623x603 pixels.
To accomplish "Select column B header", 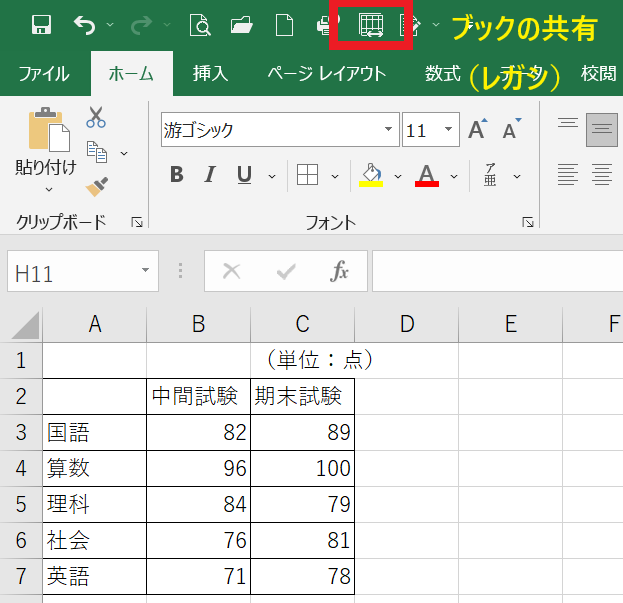I will (x=199, y=324).
